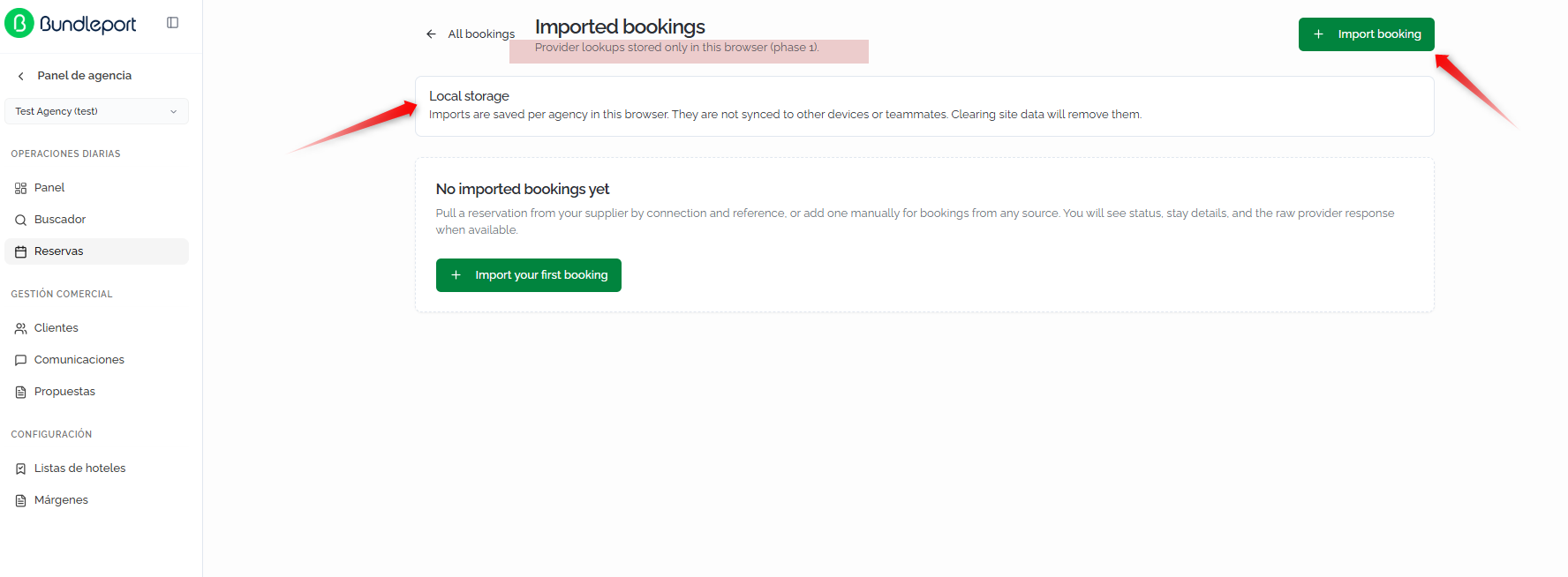Click the back chevron beside Panel de agencia
The width and height of the screenshot is (1568, 577).
click(21, 76)
